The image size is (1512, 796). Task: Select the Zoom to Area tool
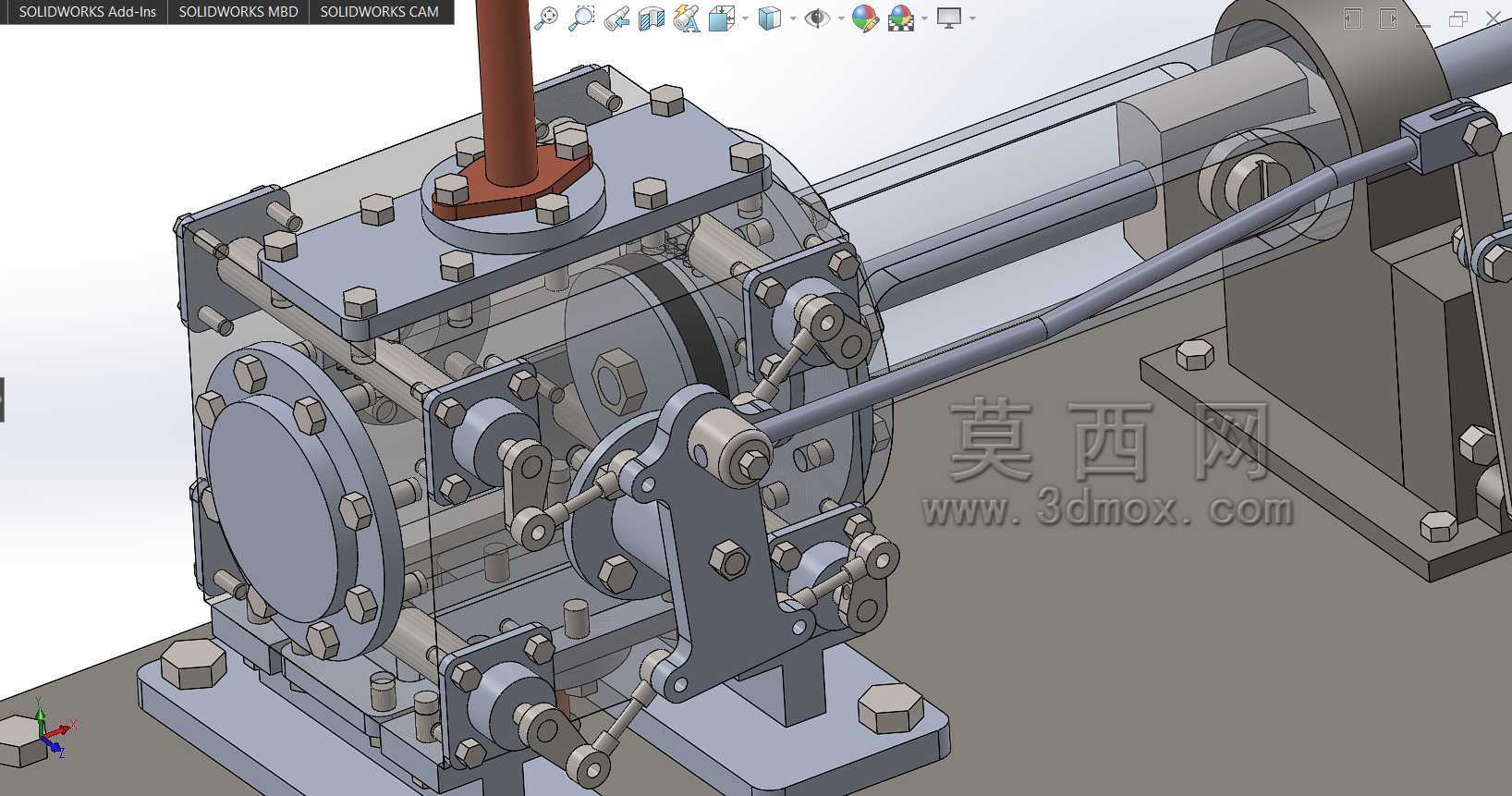tap(581, 18)
